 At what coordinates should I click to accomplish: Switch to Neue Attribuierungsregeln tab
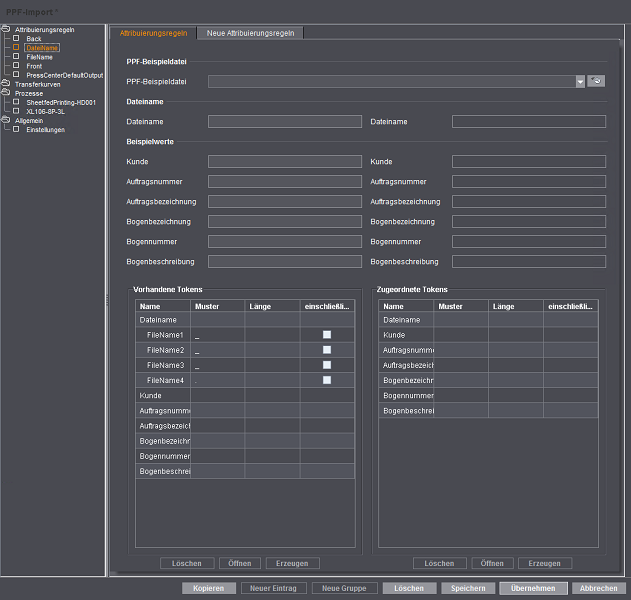(250, 33)
